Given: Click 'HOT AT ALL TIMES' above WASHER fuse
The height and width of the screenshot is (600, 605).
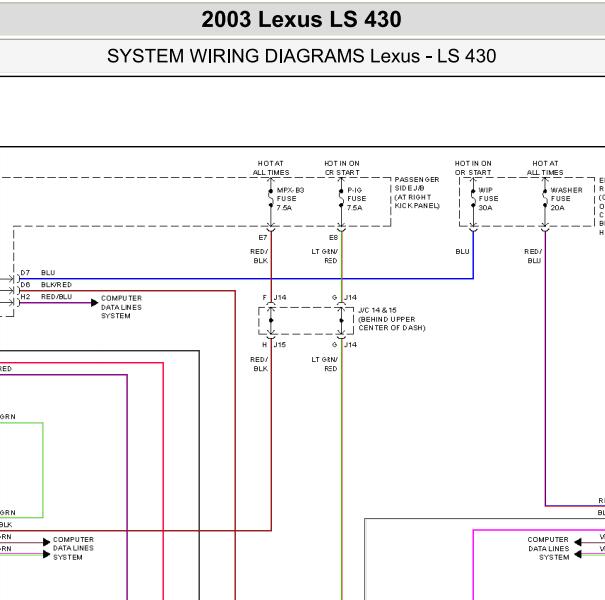Looking at the screenshot, I should pos(545,168).
